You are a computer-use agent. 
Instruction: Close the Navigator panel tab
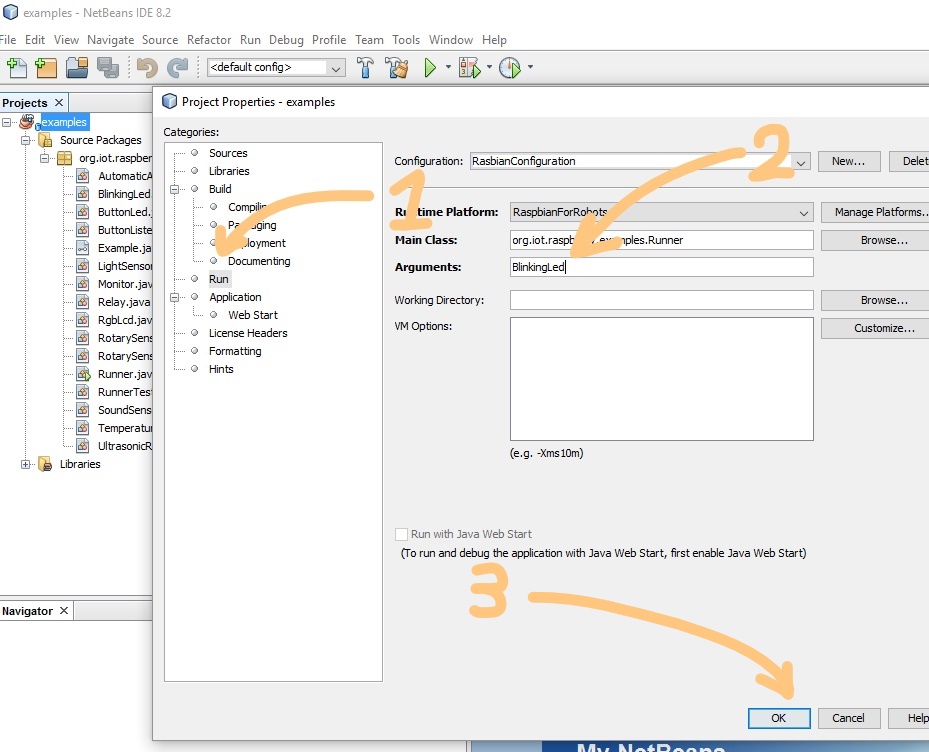[64, 610]
